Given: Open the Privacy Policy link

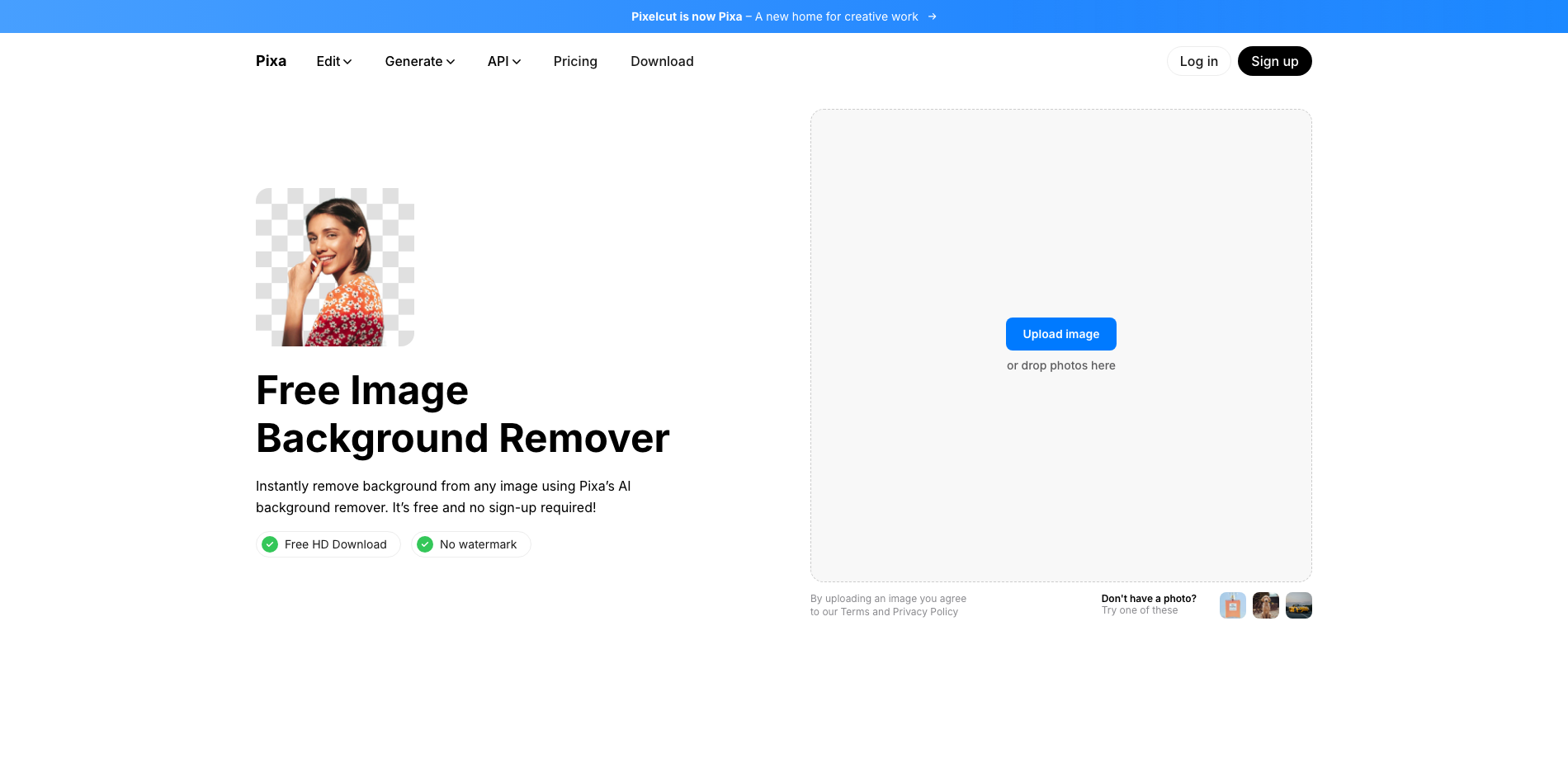Looking at the screenshot, I should tap(925, 612).
